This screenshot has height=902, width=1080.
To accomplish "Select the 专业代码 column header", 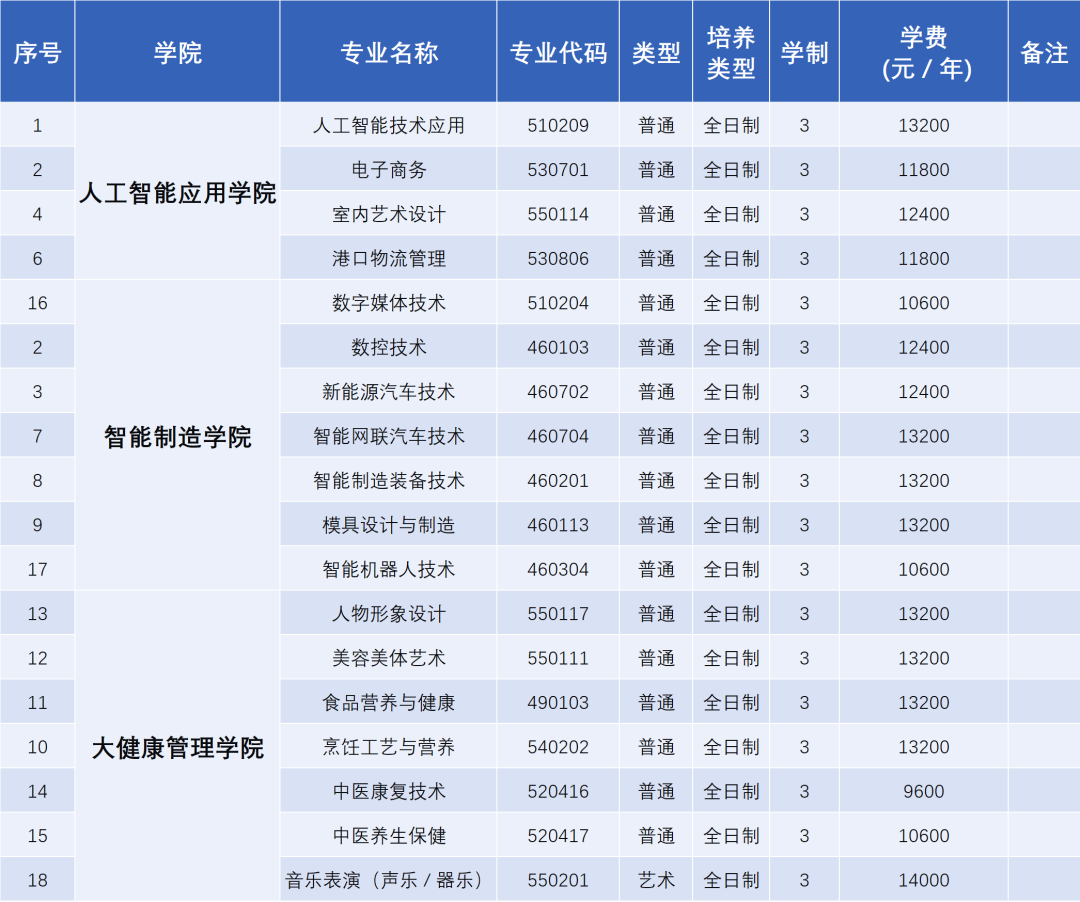I will click(558, 52).
